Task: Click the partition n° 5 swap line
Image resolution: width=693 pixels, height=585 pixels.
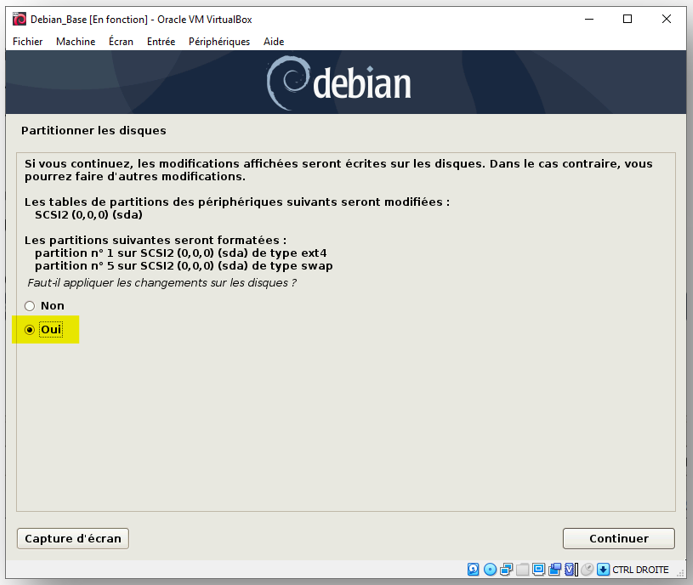Action: [184, 266]
